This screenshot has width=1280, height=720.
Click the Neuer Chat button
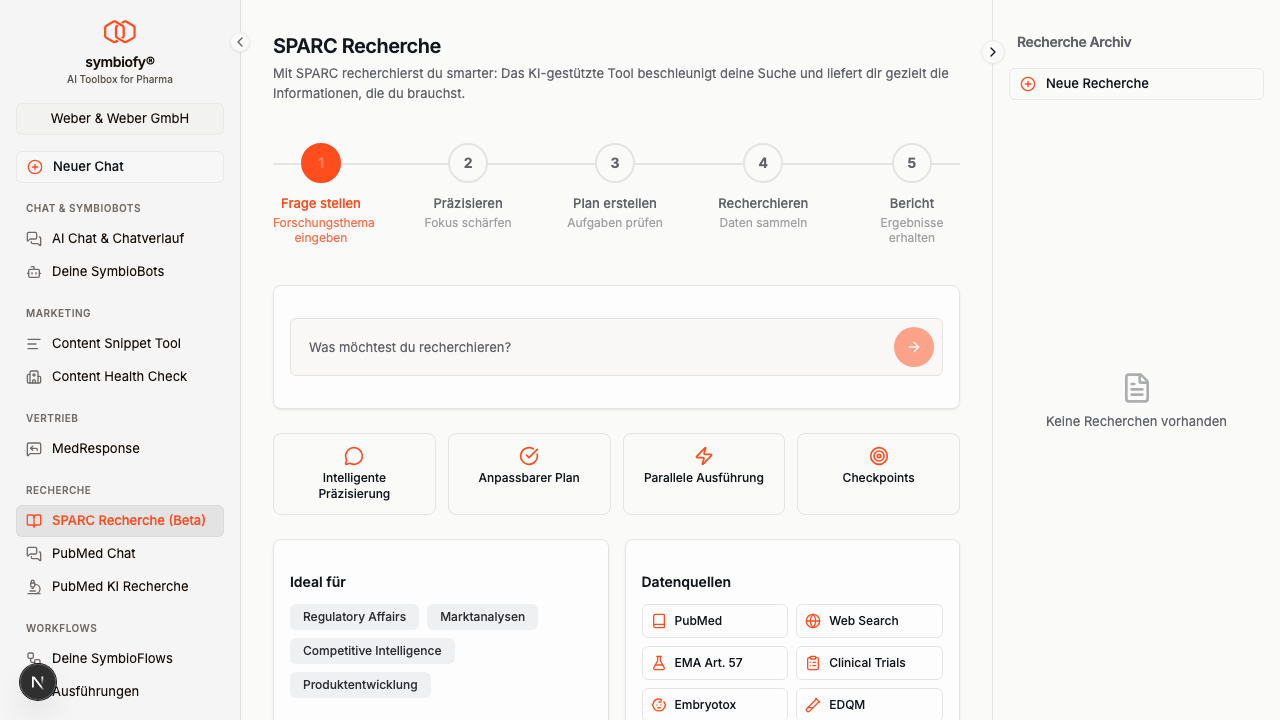point(119,166)
